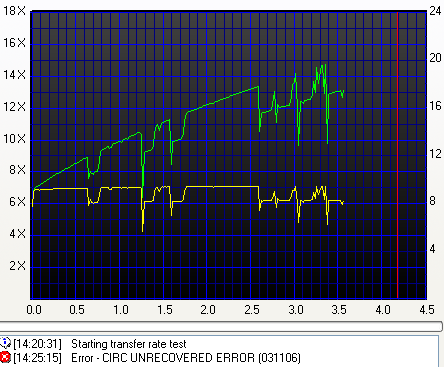Viewport: 444px width, 367px height.
Task: Click the flat yellow line segment near 2.0
Action: pos(213,187)
